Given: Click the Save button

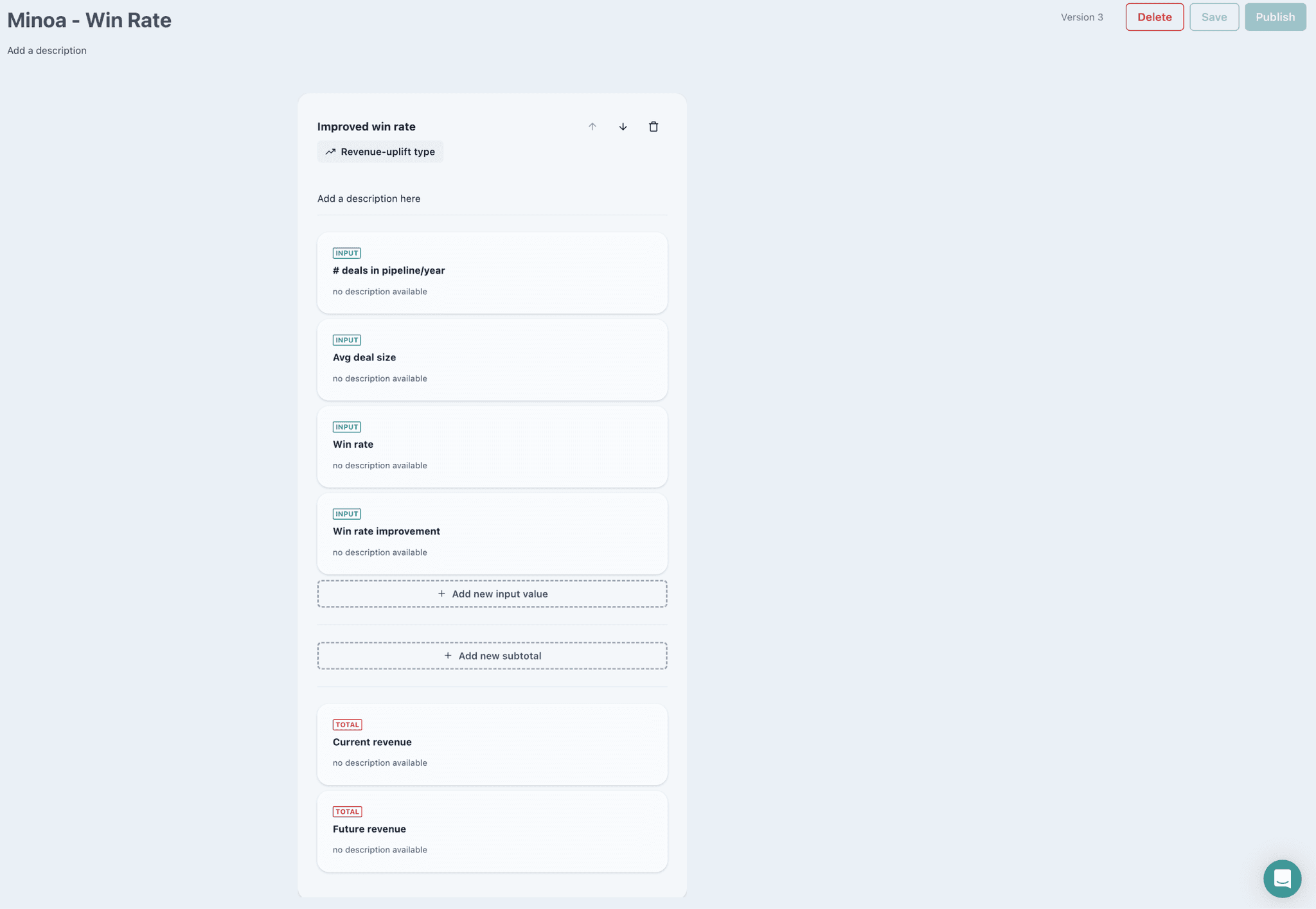Looking at the screenshot, I should (x=1213, y=17).
